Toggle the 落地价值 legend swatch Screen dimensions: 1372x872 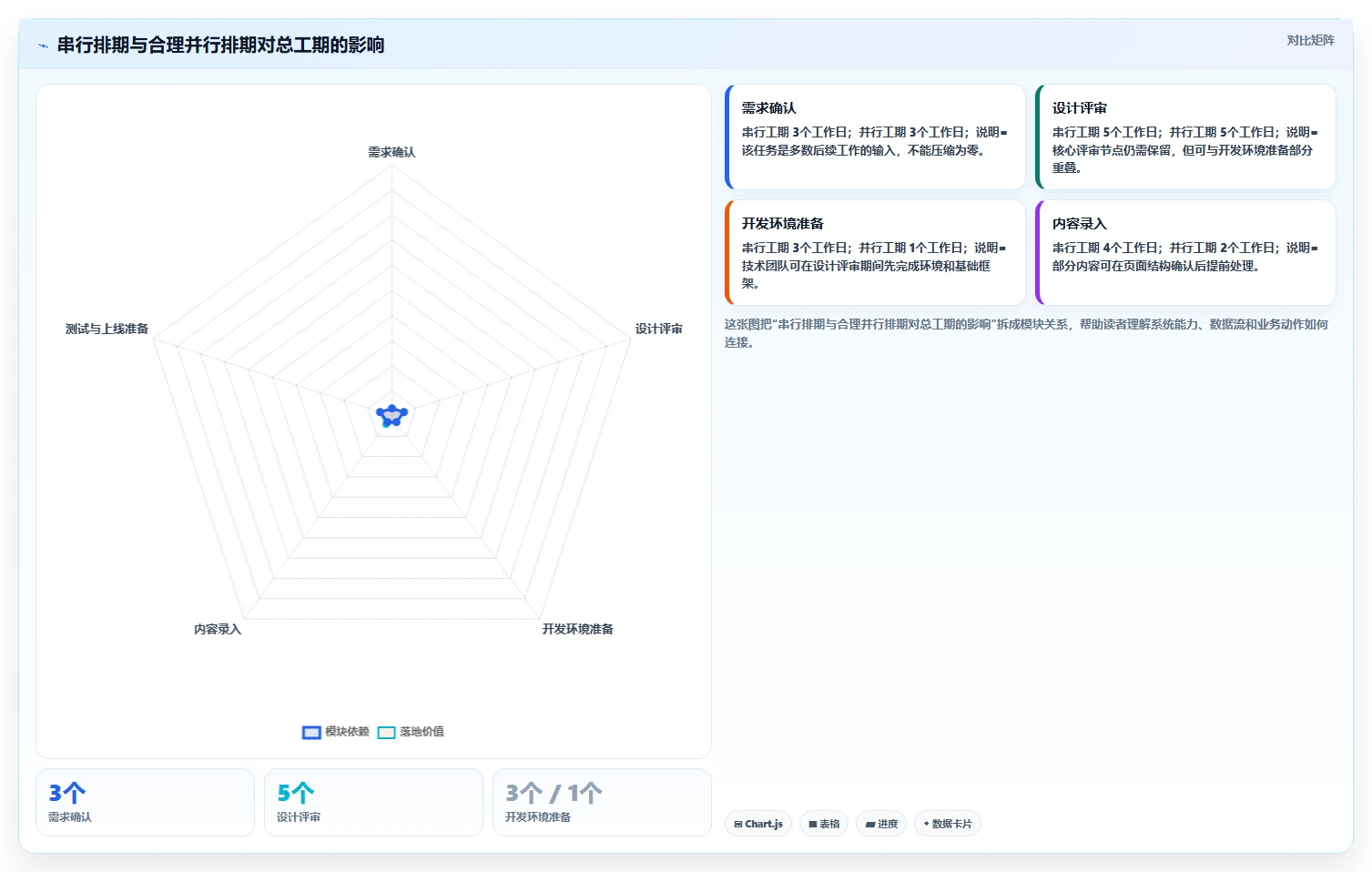pyautogui.click(x=386, y=732)
